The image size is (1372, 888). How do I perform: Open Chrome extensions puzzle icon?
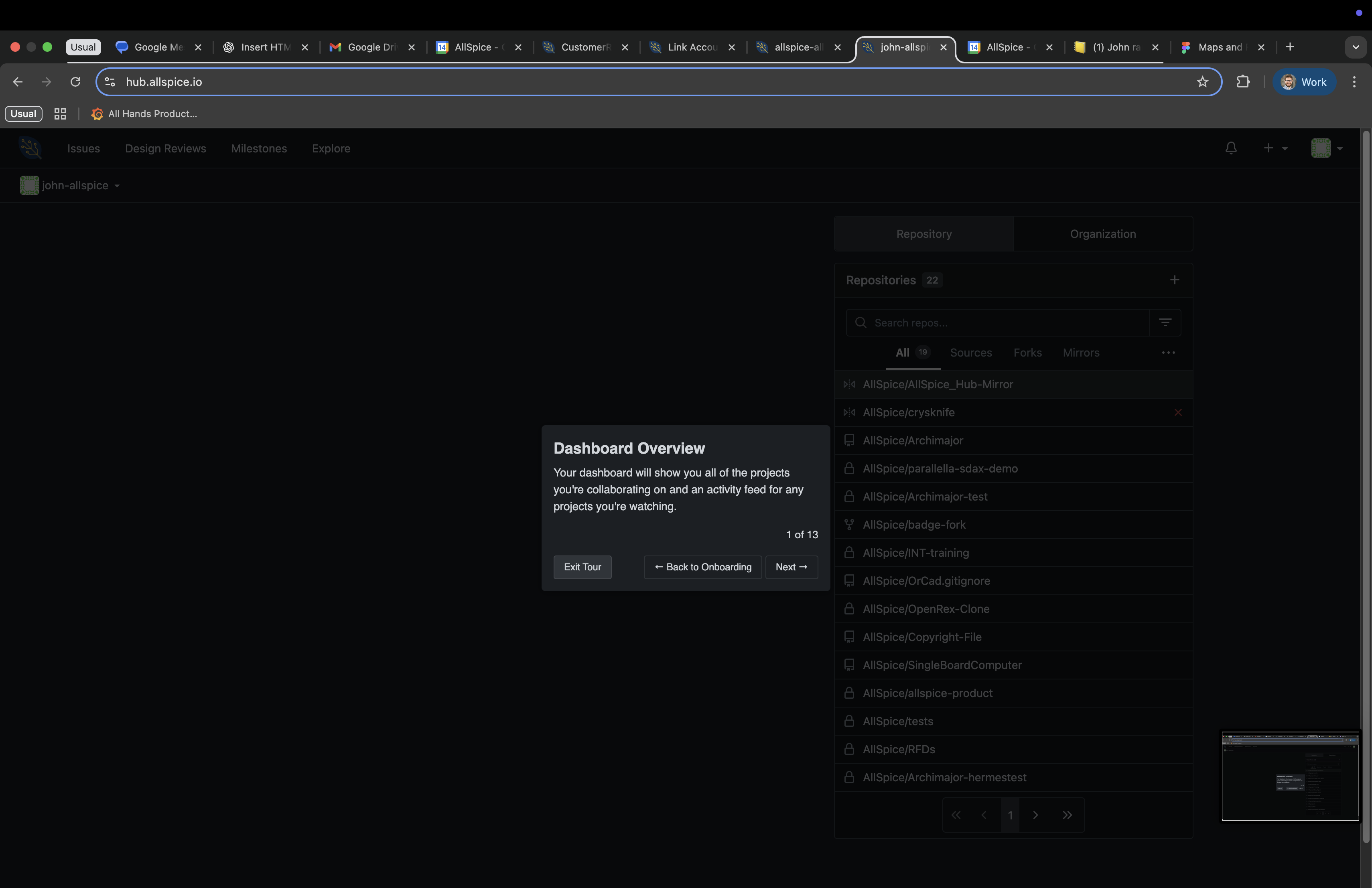pos(1243,82)
